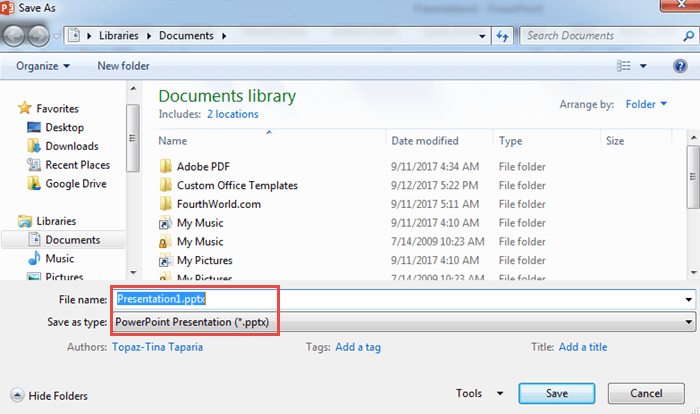Go back with the Back arrow button

click(13, 36)
